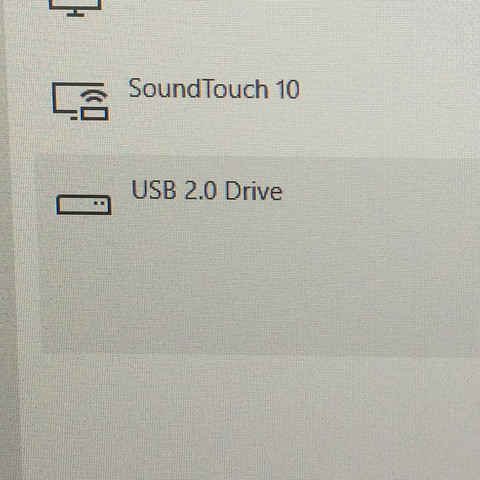Viewport: 480px width, 480px height.
Task: Click the word "Drive" in the device list
Action: (x=254, y=191)
